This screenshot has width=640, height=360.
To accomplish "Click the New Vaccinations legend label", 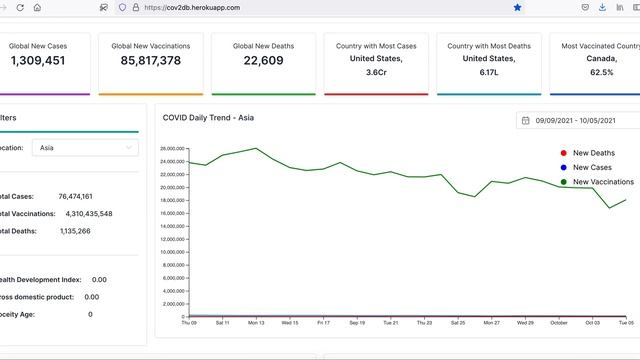I will click(603, 182).
